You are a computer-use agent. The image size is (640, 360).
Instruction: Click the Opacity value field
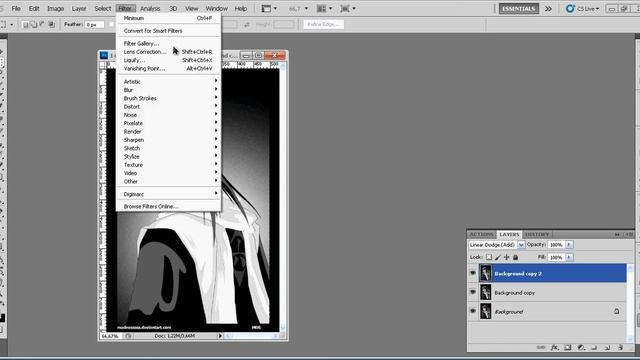pos(556,244)
